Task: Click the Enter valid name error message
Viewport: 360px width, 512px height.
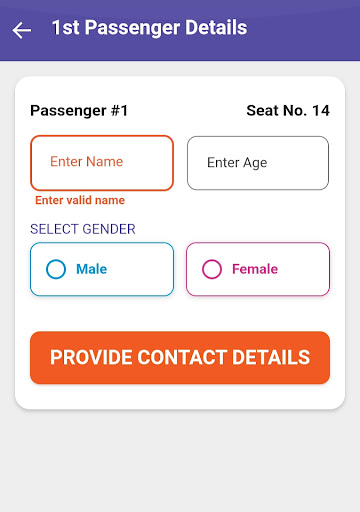Action: click(80, 200)
